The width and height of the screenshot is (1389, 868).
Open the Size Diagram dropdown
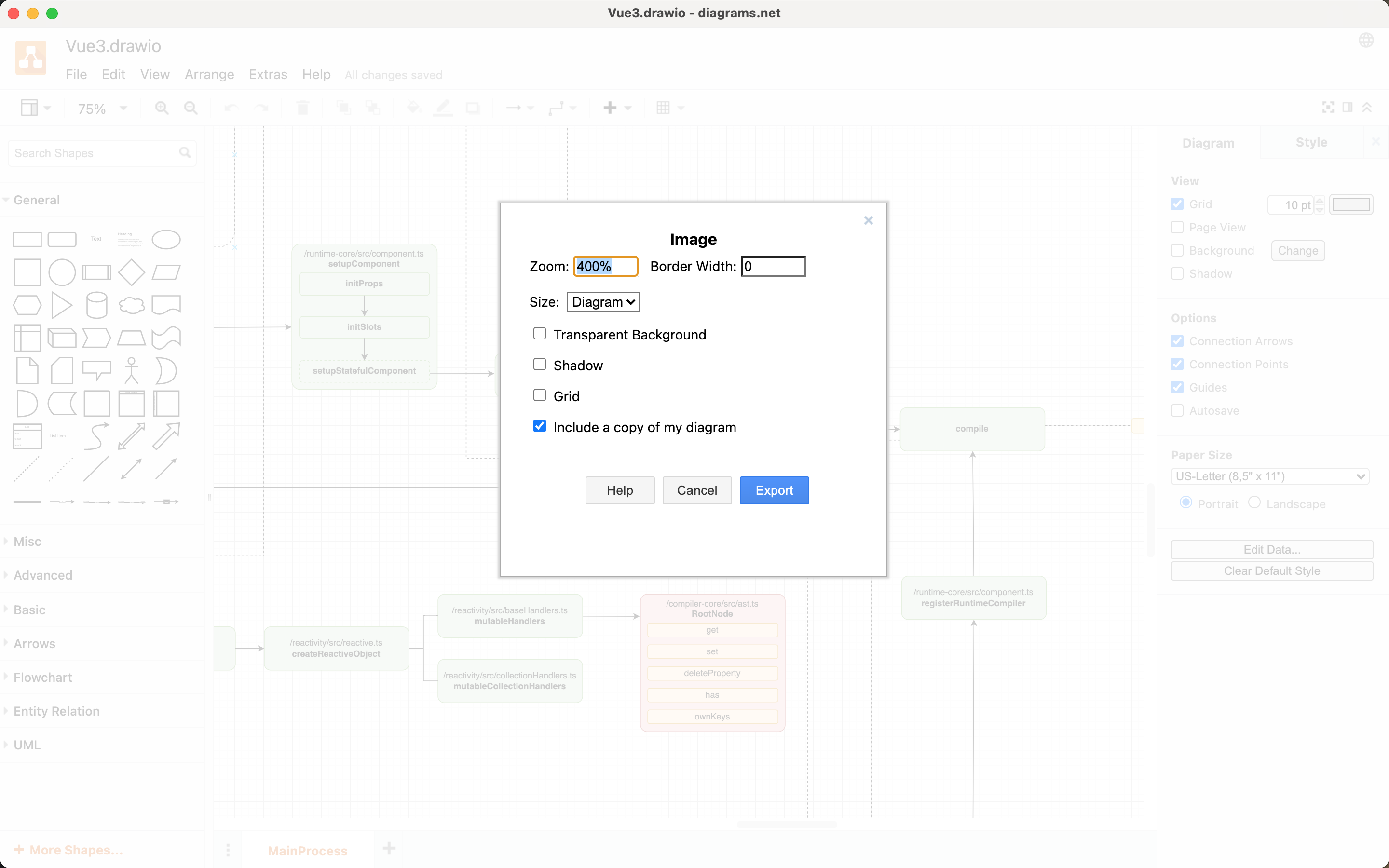(x=603, y=302)
